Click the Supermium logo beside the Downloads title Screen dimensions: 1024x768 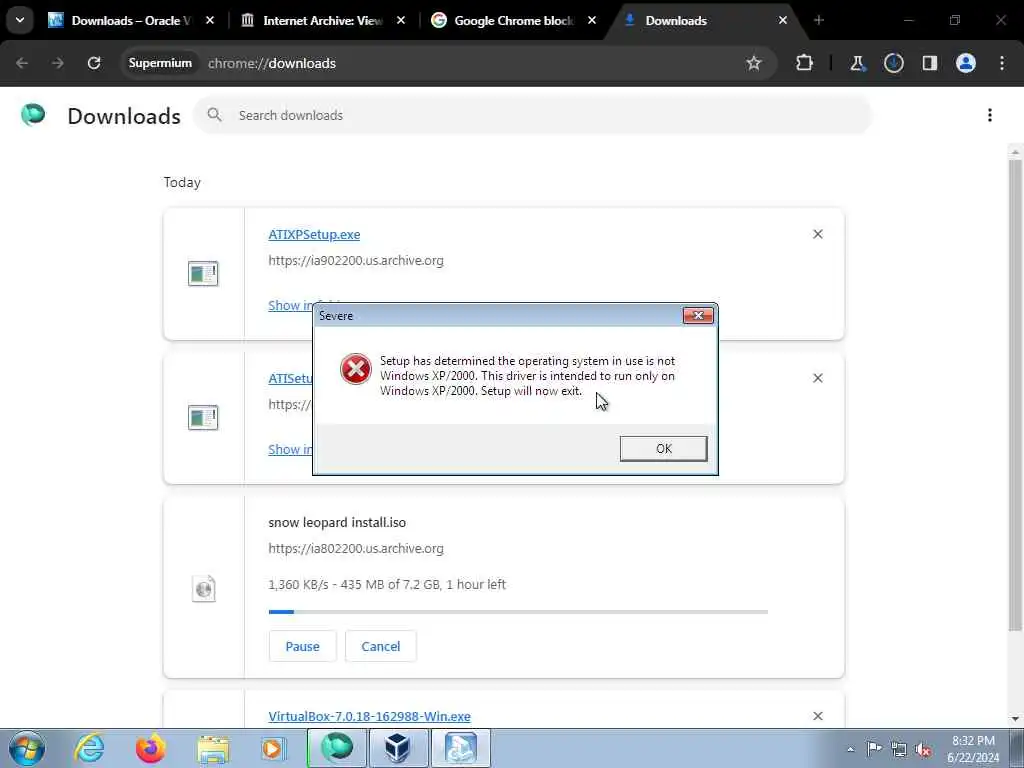pos(33,114)
